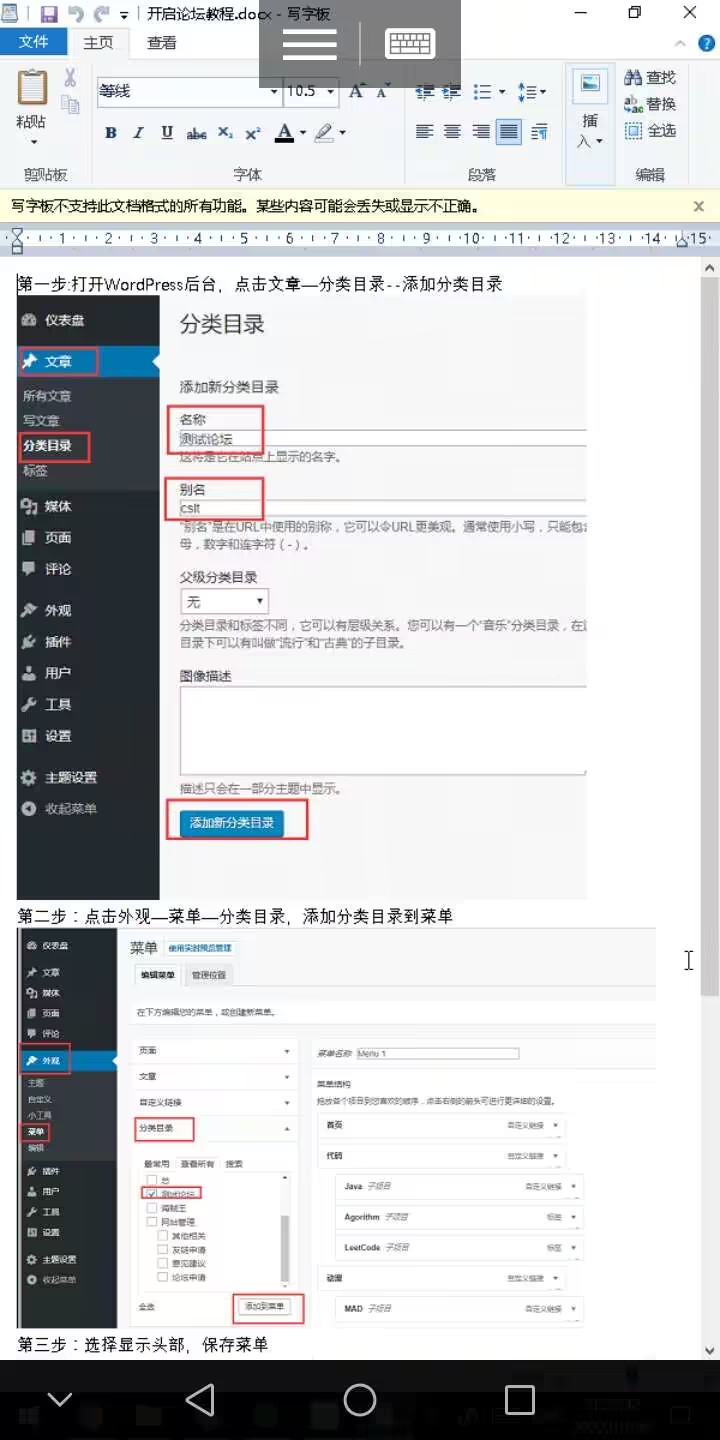This screenshot has width=720, height=1440.
Task: Click the Decrease indent icon
Action: [424, 91]
